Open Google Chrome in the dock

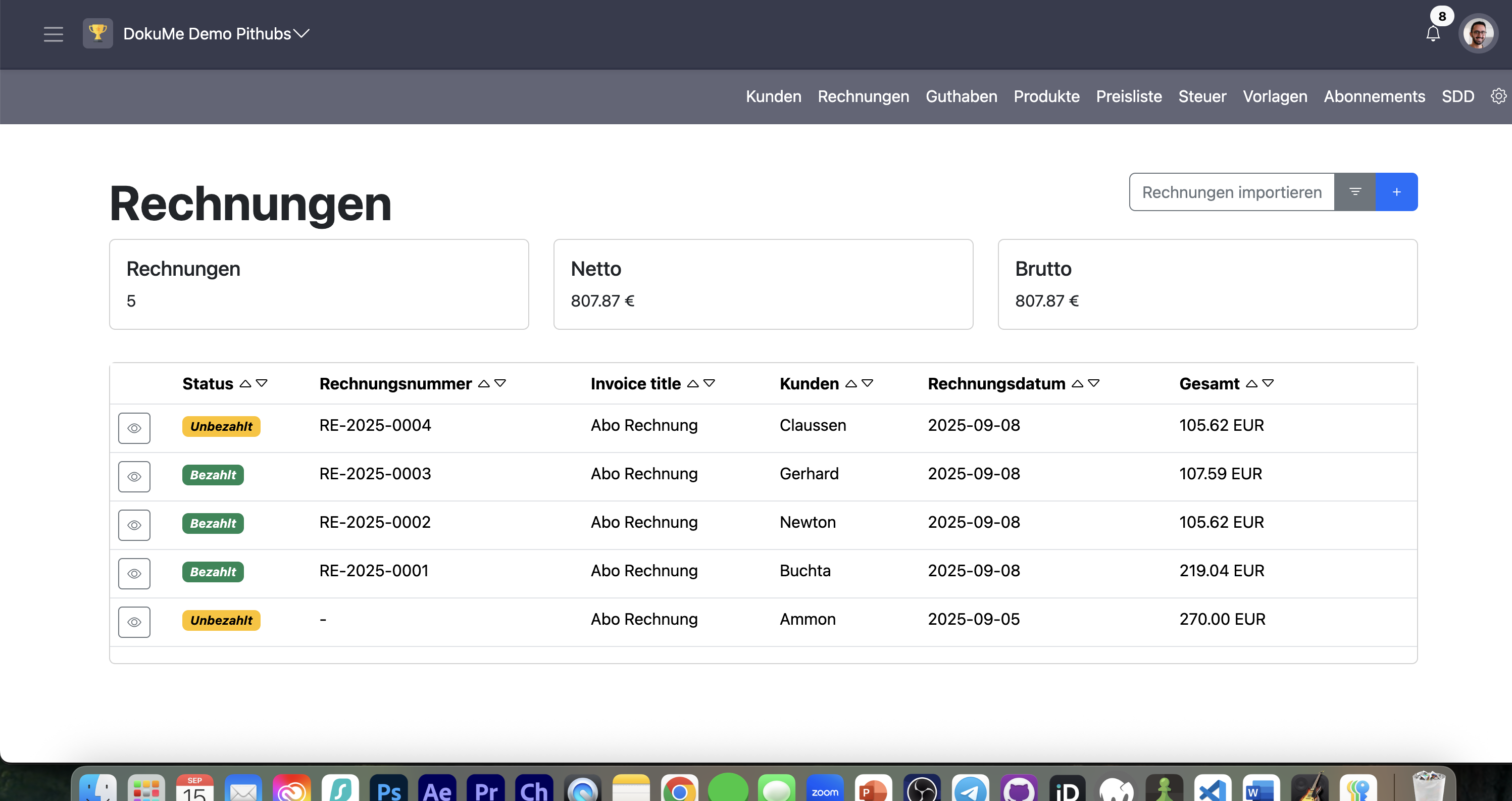679,790
